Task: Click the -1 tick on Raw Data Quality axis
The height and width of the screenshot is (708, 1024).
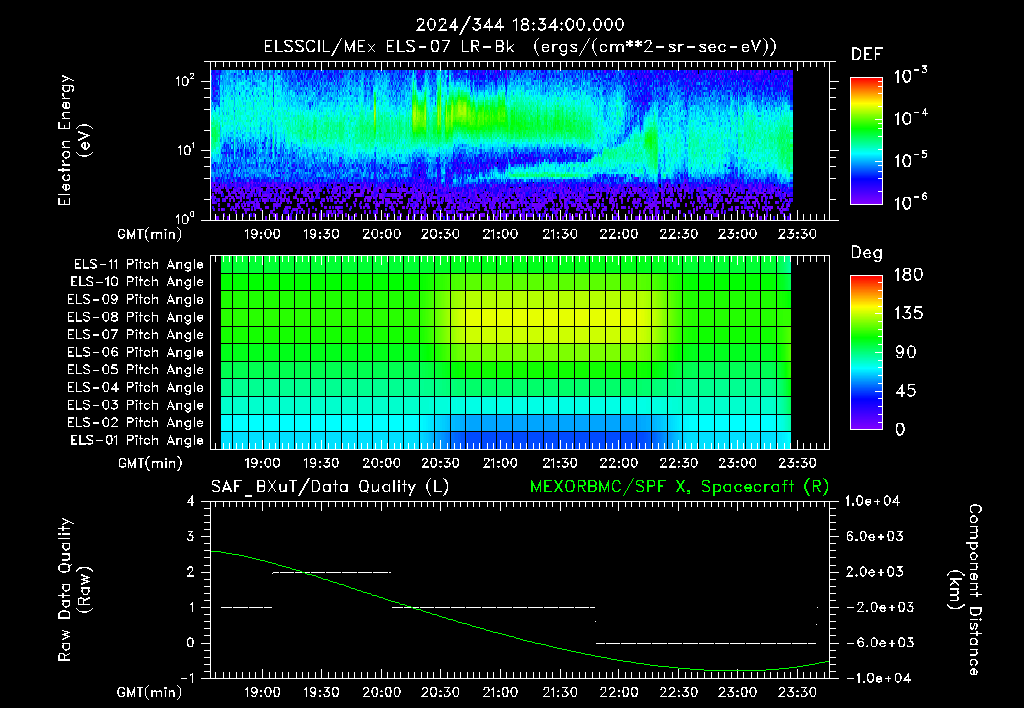Action: pos(187,678)
